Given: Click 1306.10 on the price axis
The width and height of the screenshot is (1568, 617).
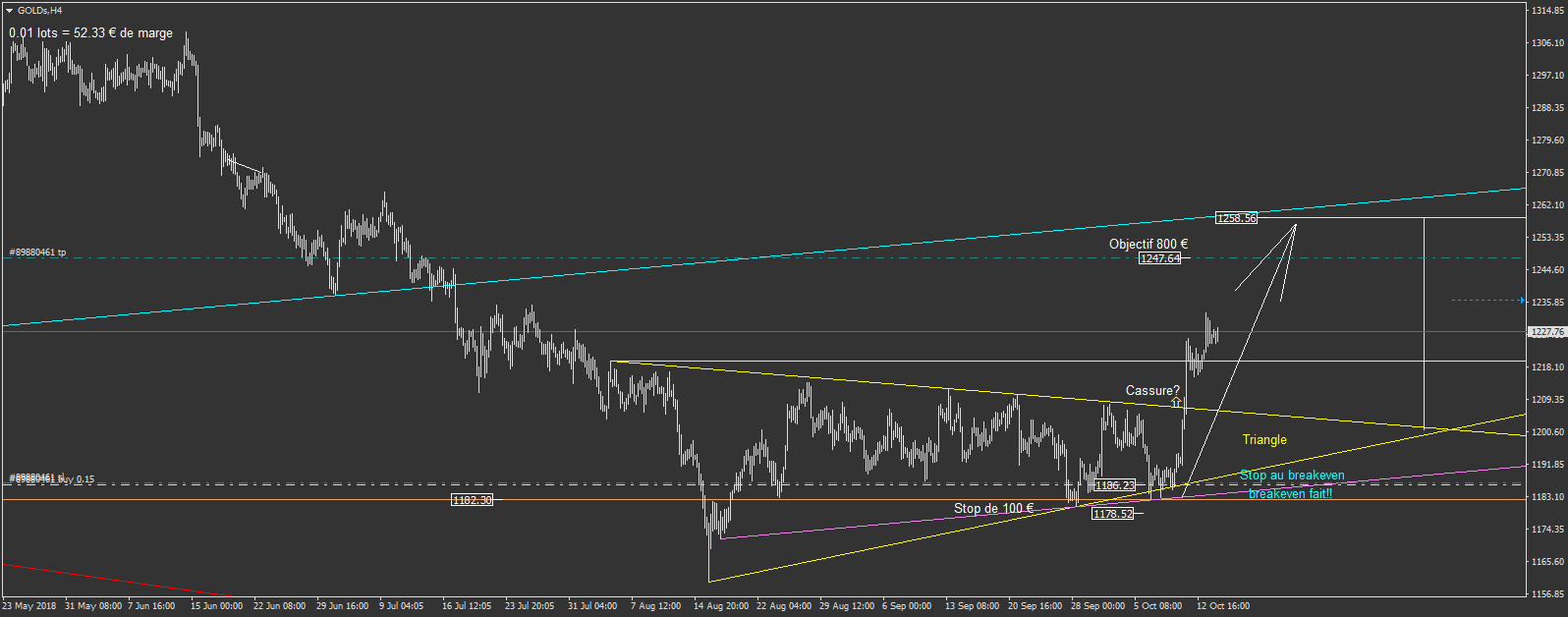Looking at the screenshot, I should pos(1547,43).
